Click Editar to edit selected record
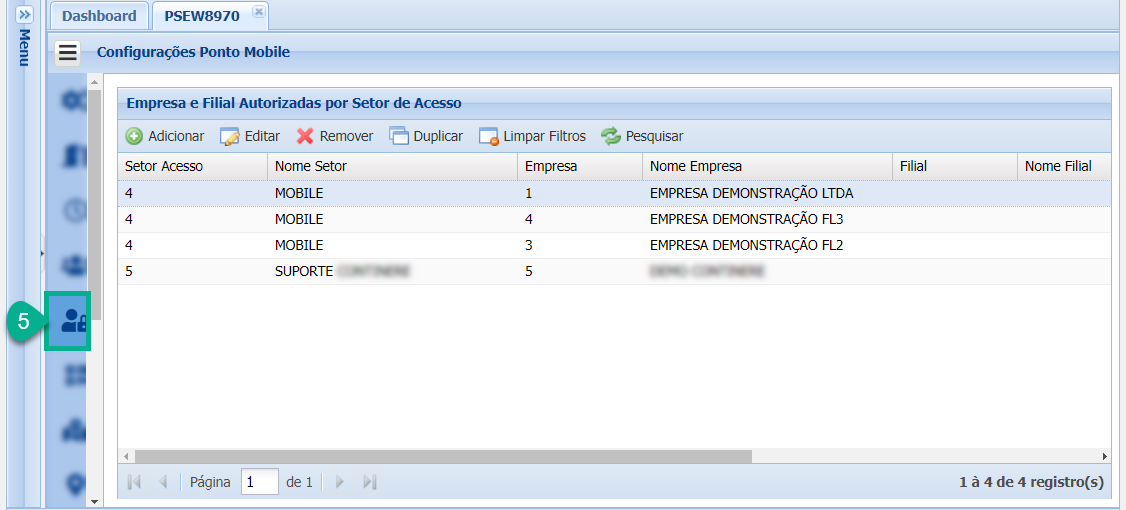Screen dimensions: 1126x510 [250, 136]
